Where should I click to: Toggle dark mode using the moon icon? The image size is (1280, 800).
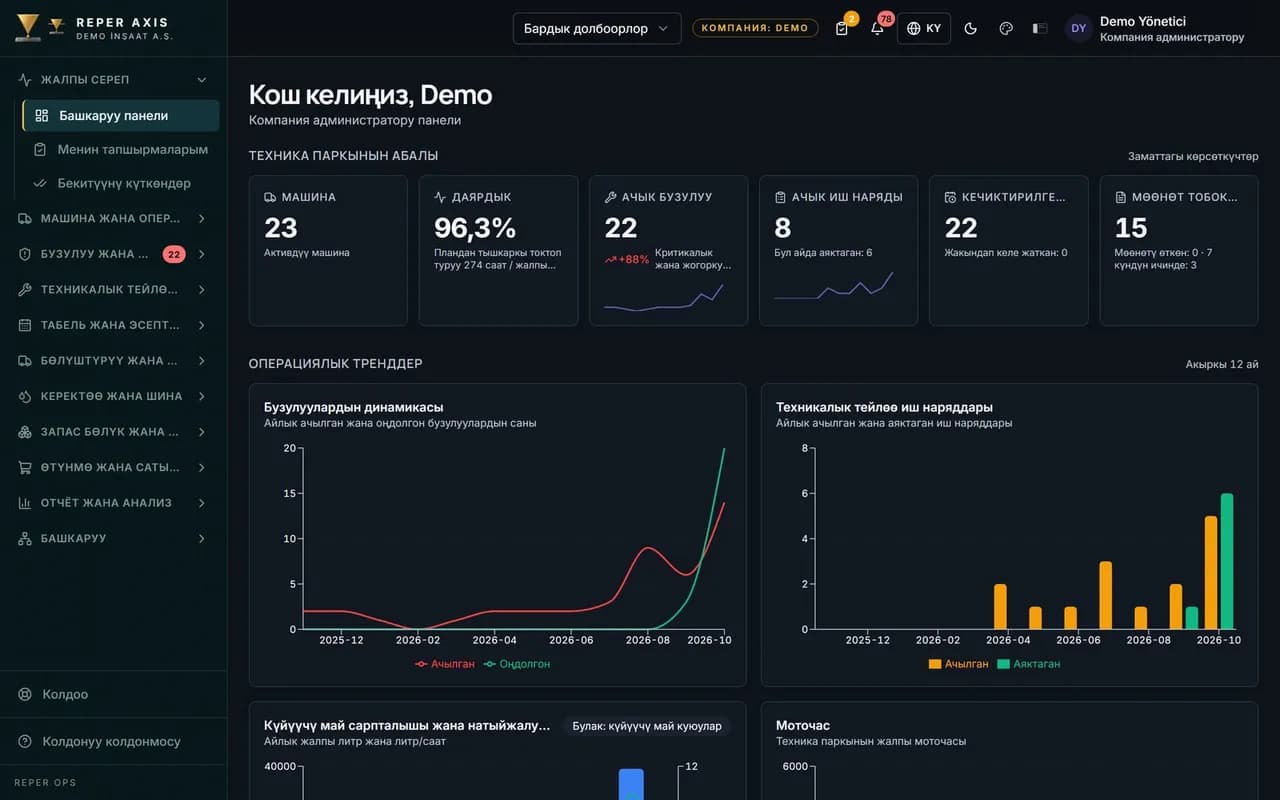tap(970, 28)
